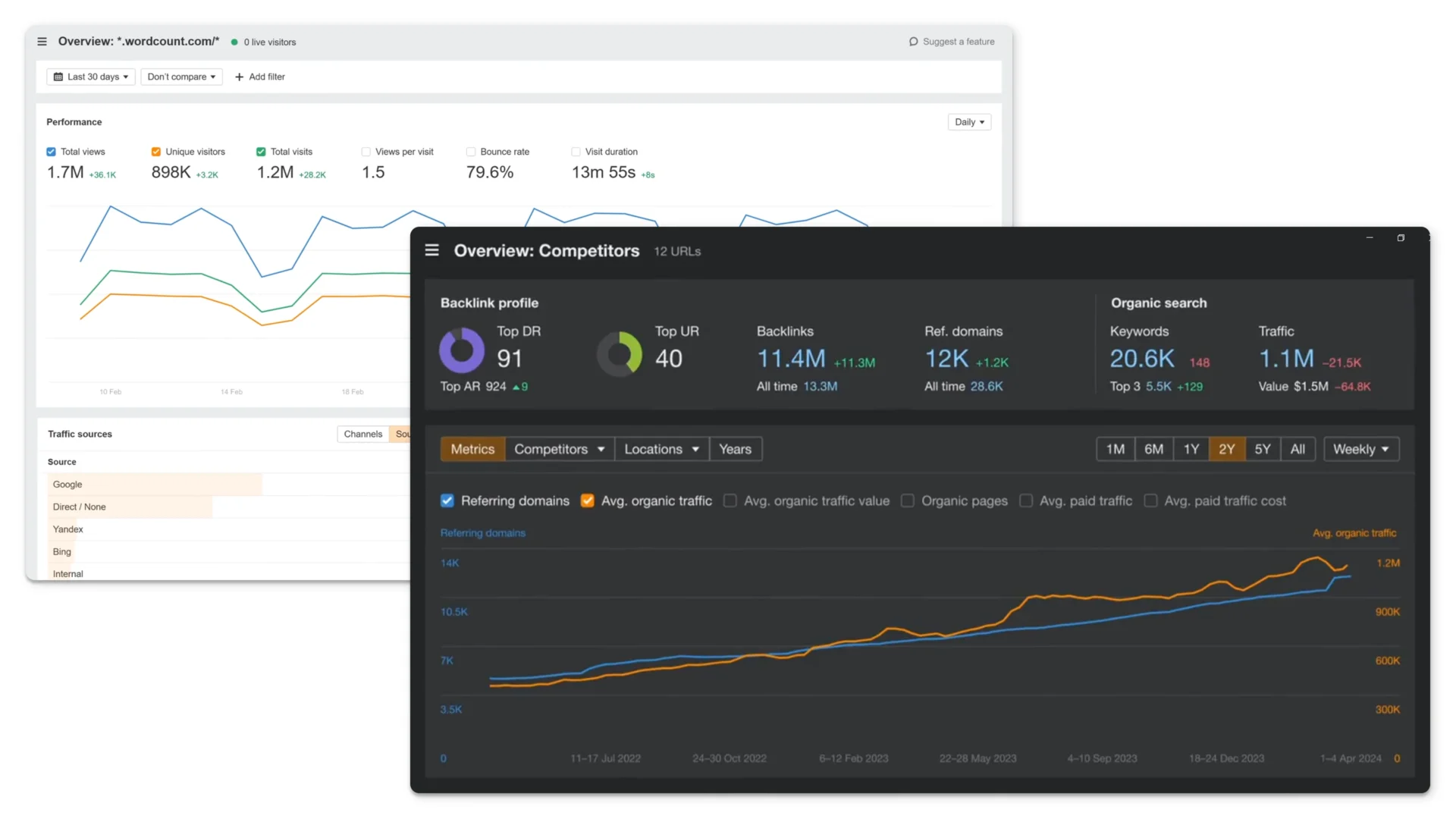Click the 6M time range button
The width and height of the screenshot is (1456, 819).
[1153, 449]
